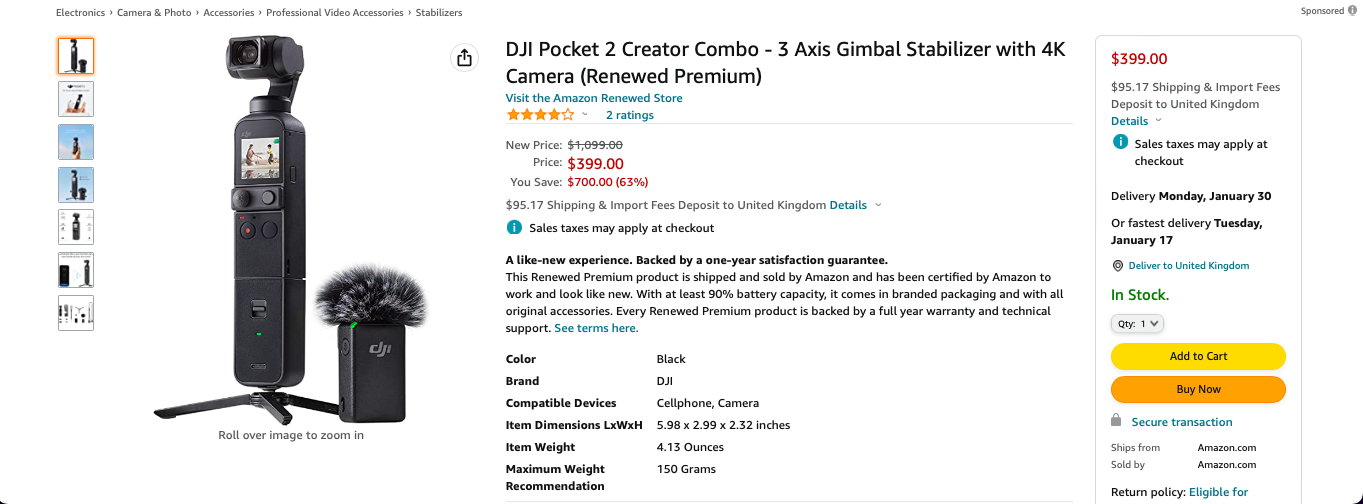Open the Qty quantity dropdown
This screenshot has height=504, width=1363.
click(1137, 323)
